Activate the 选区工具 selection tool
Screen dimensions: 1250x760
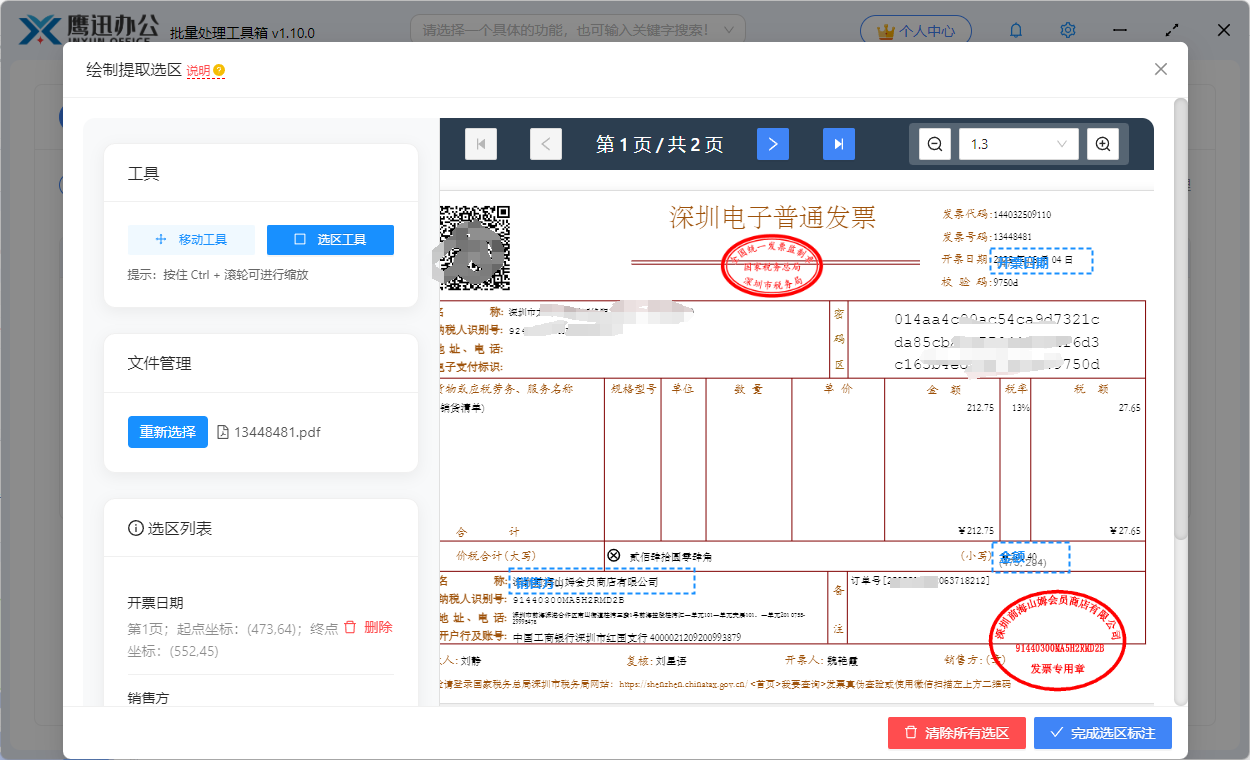click(330, 240)
